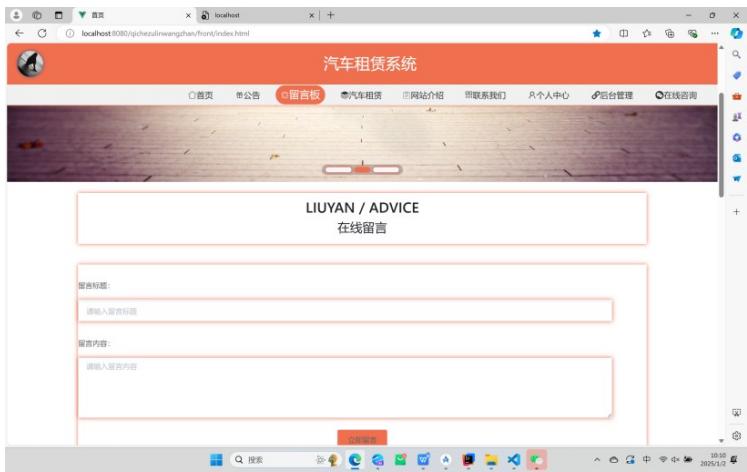Open the browser split screen icon

(622, 33)
